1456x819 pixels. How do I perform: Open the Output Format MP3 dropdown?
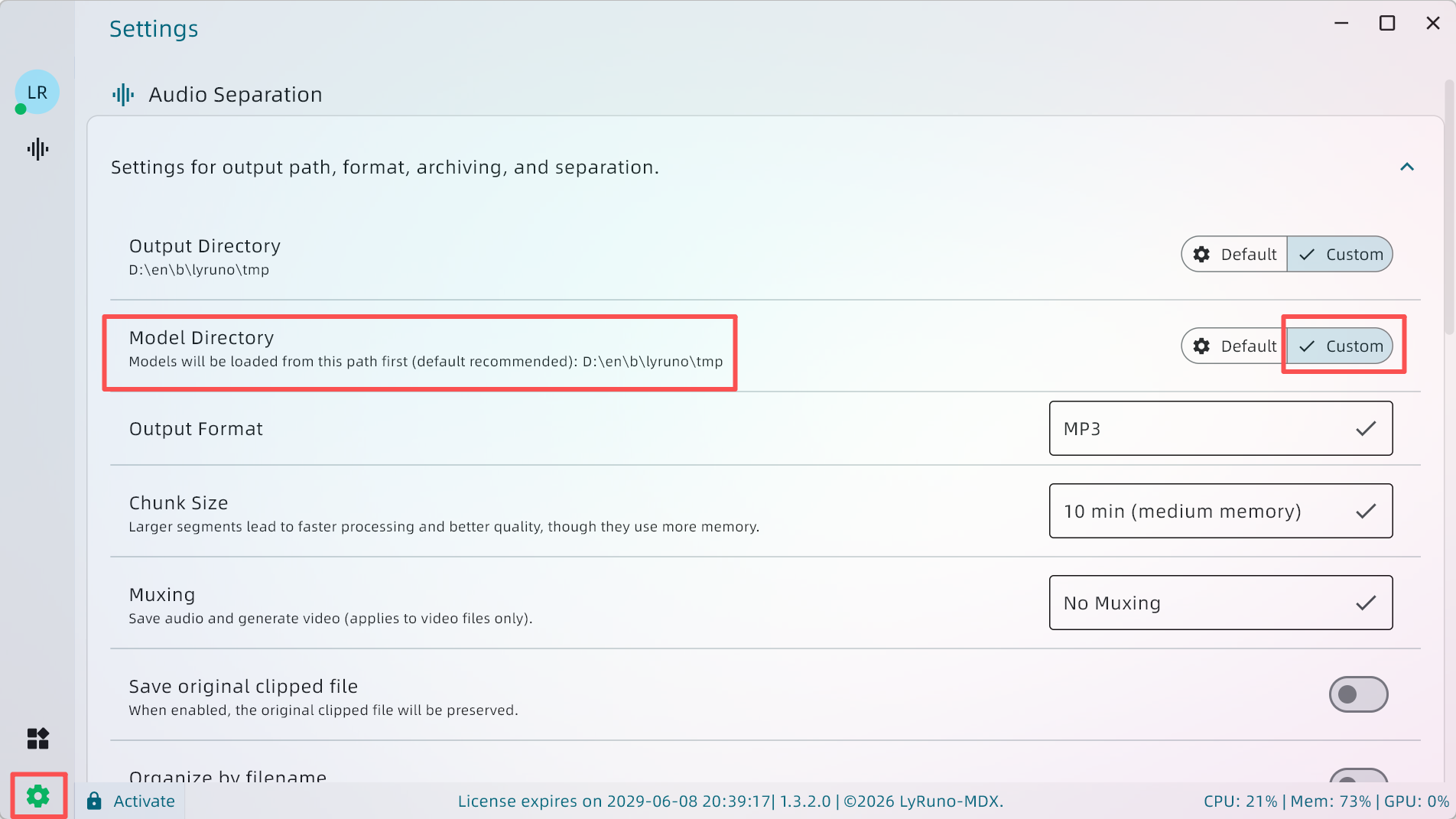pyautogui.click(x=1220, y=429)
